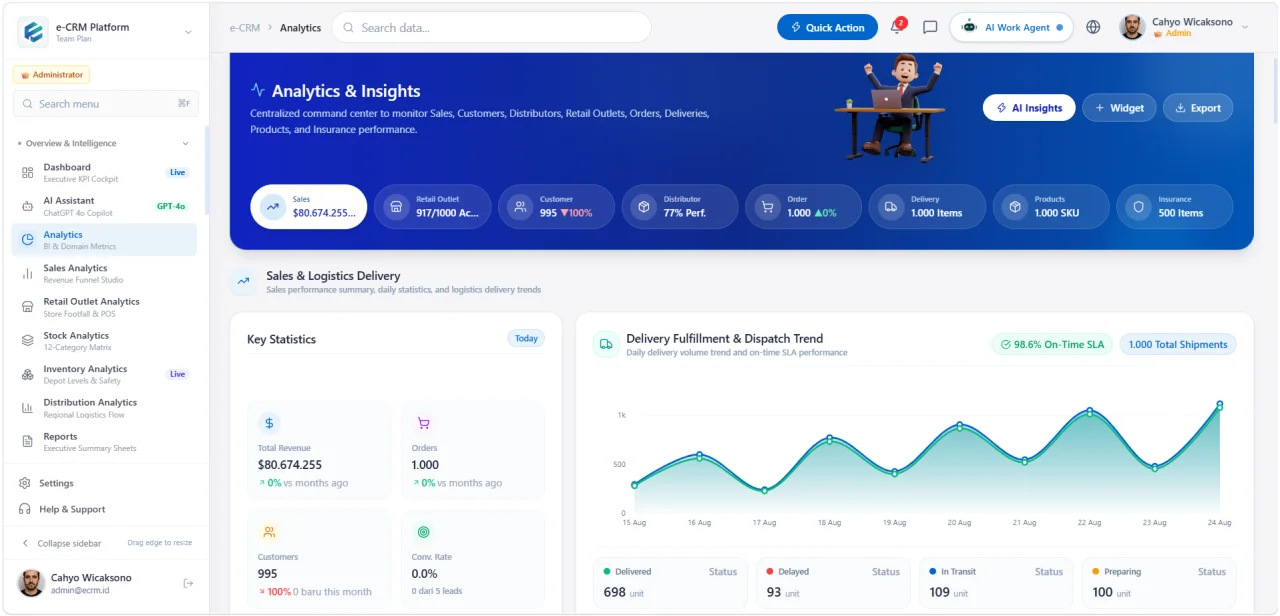The image size is (1280, 616).
Task: Open the Sales Analytics page
Action: pyautogui.click(x=104, y=274)
